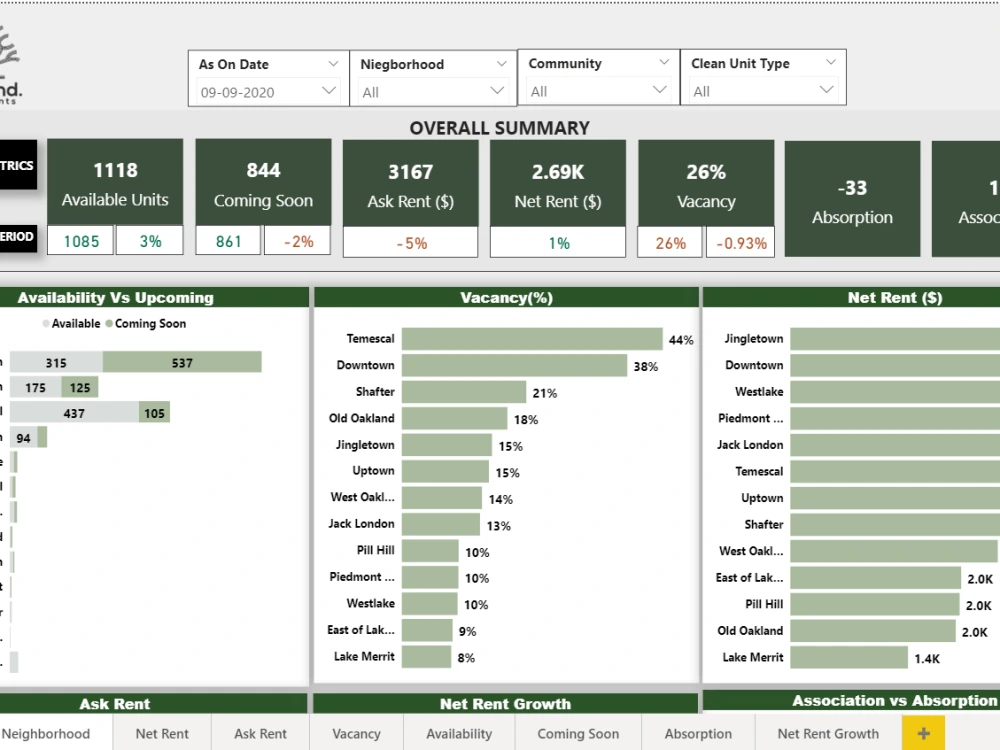
Task: Switch to the Absorption page tab
Action: pos(697,733)
